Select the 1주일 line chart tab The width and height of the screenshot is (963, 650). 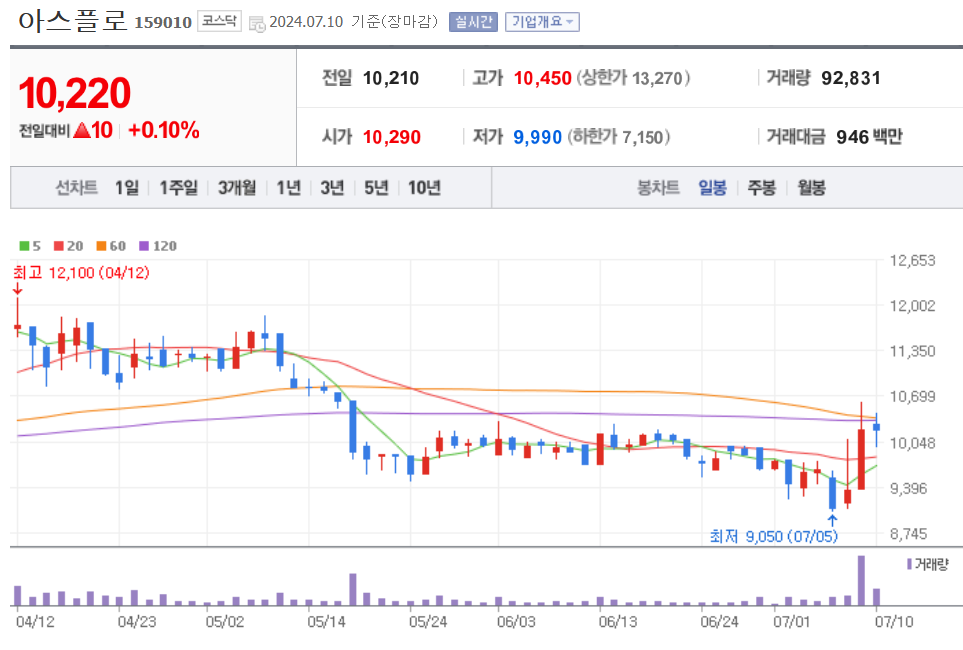pyautogui.click(x=179, y=187)
